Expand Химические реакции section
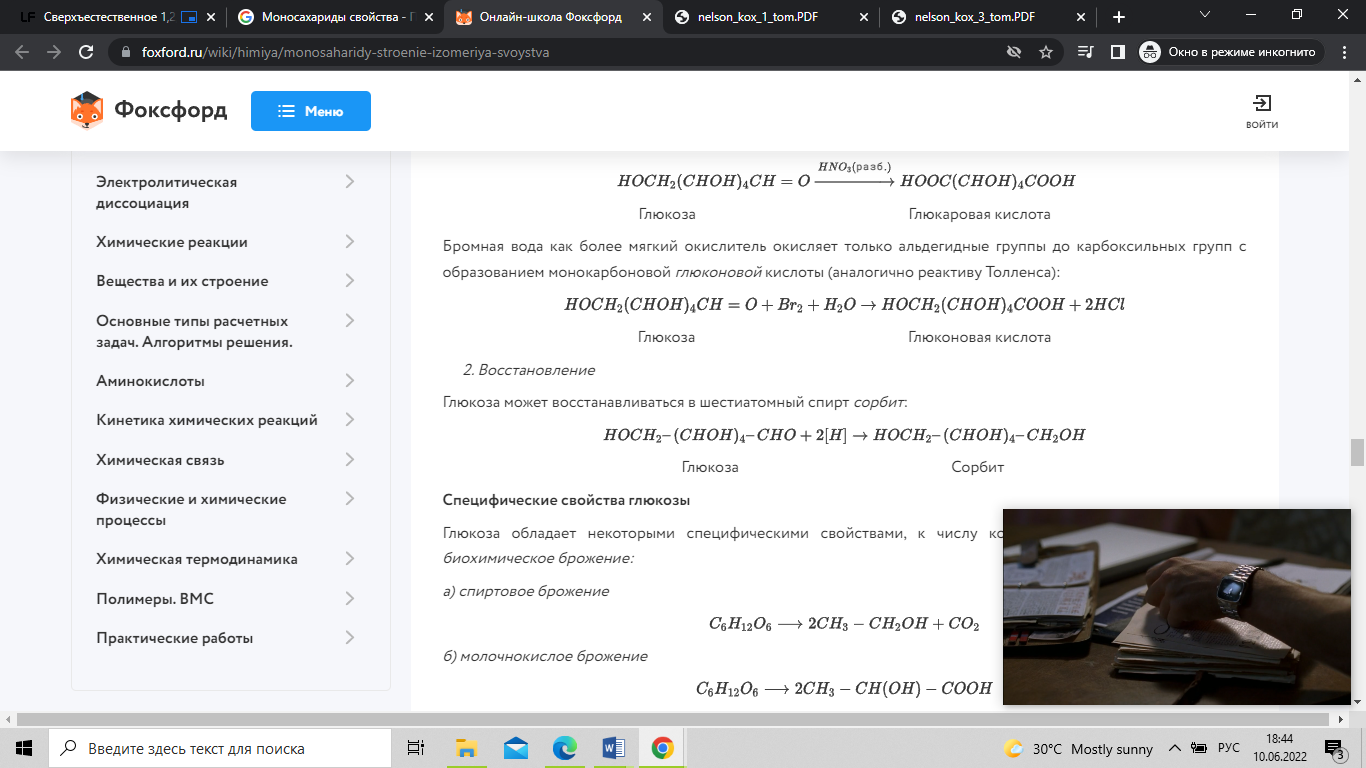Viewport: 1366px width, 768px height. pos(350,241)
